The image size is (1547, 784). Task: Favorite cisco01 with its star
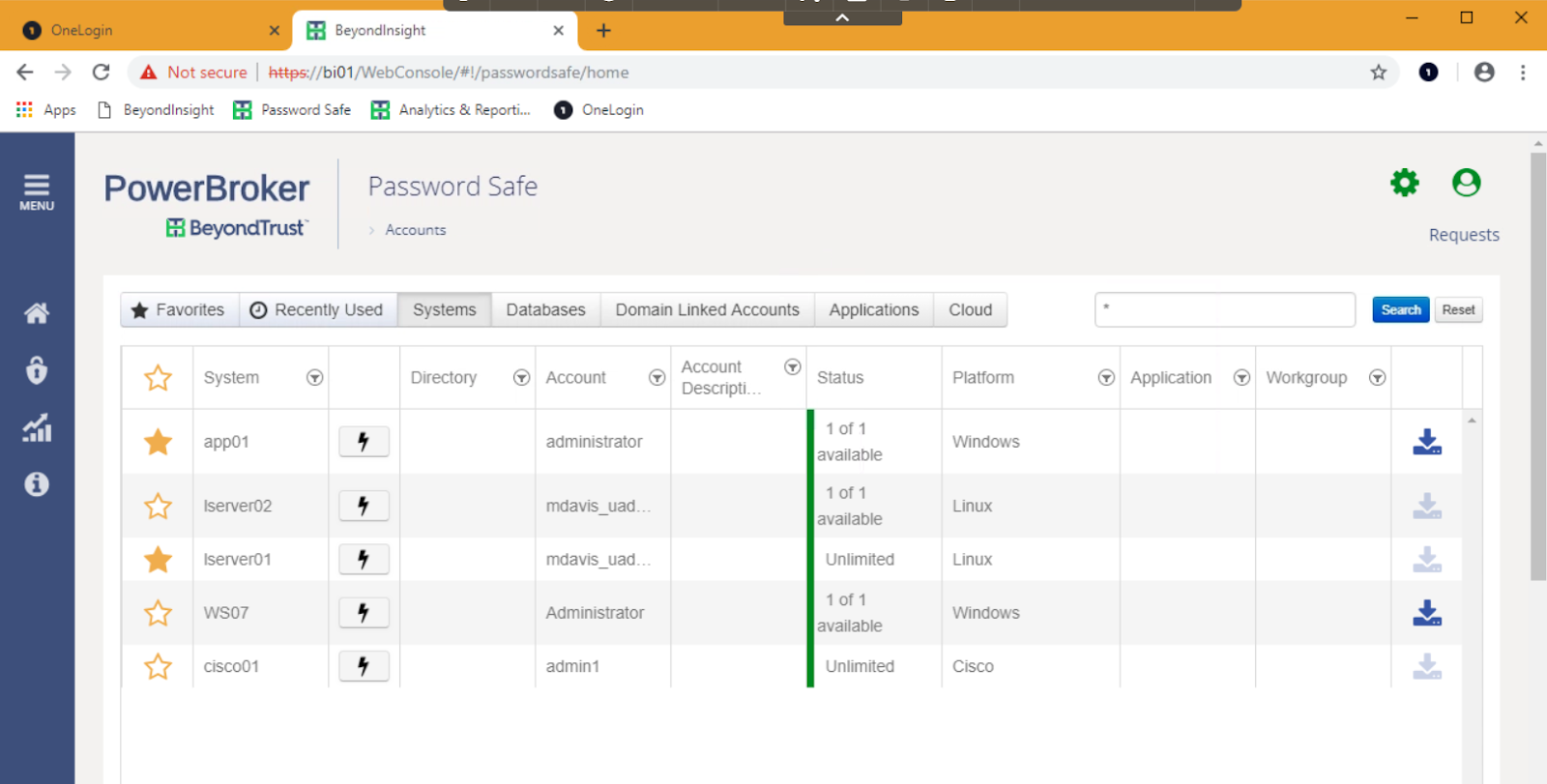[158, 666]
